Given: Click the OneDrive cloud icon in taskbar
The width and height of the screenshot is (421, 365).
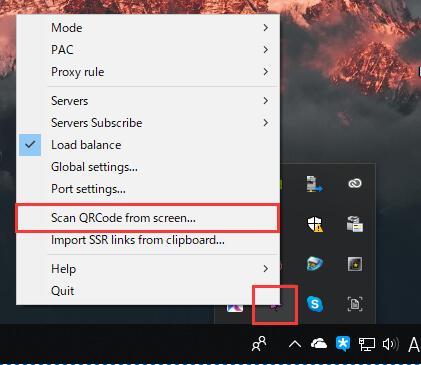Looking at the screenshot, I should pos(319,343).
